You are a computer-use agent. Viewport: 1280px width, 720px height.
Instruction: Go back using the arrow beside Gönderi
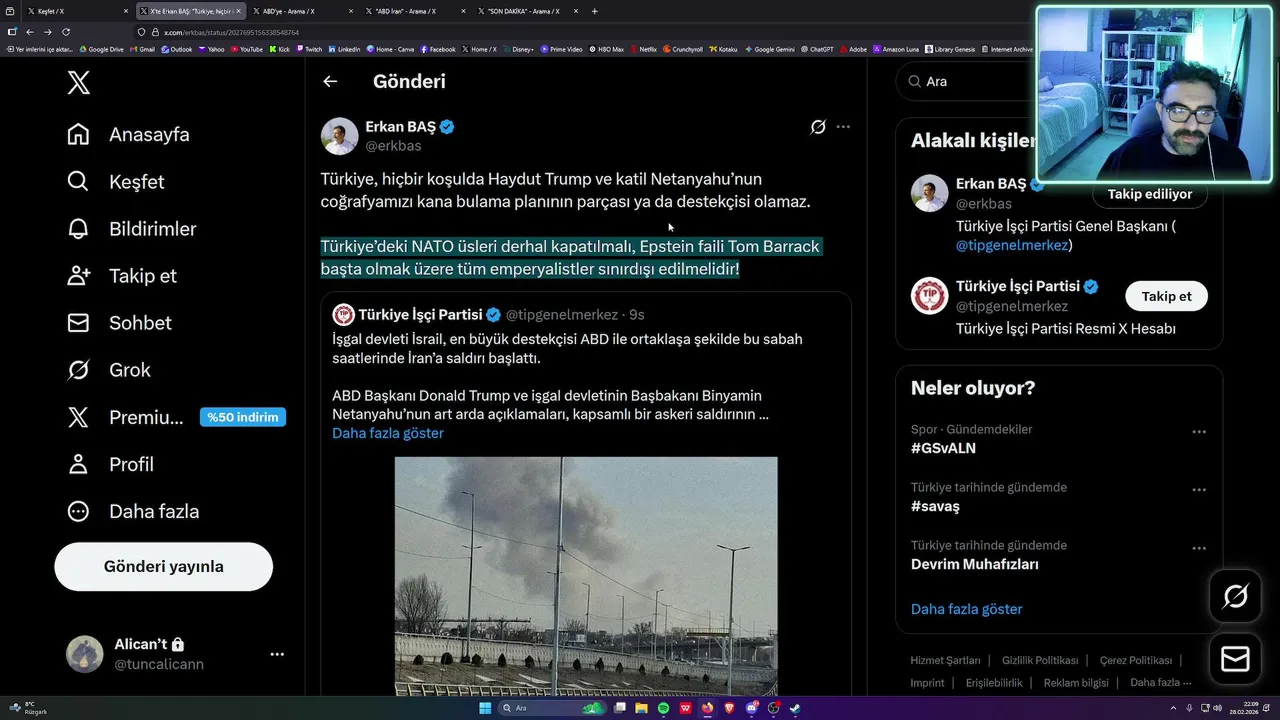point(330,82)
